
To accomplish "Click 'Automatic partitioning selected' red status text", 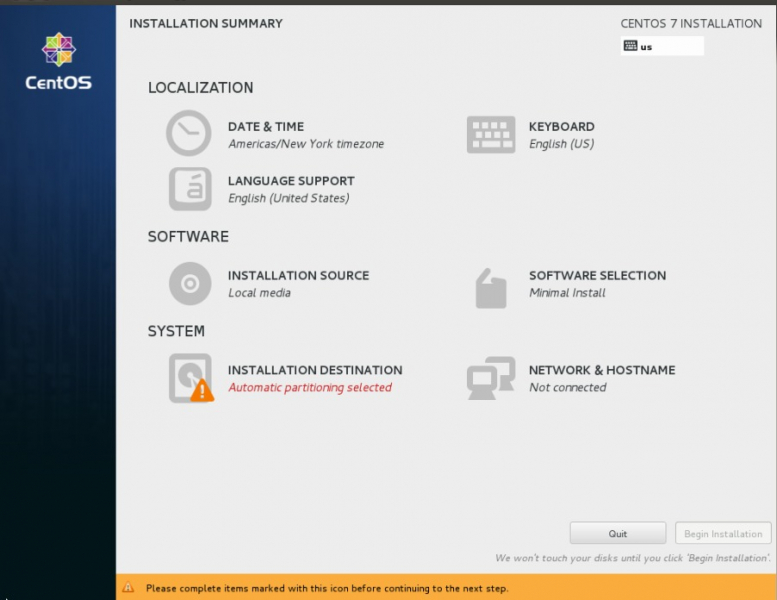I will (x=310, y=388).
